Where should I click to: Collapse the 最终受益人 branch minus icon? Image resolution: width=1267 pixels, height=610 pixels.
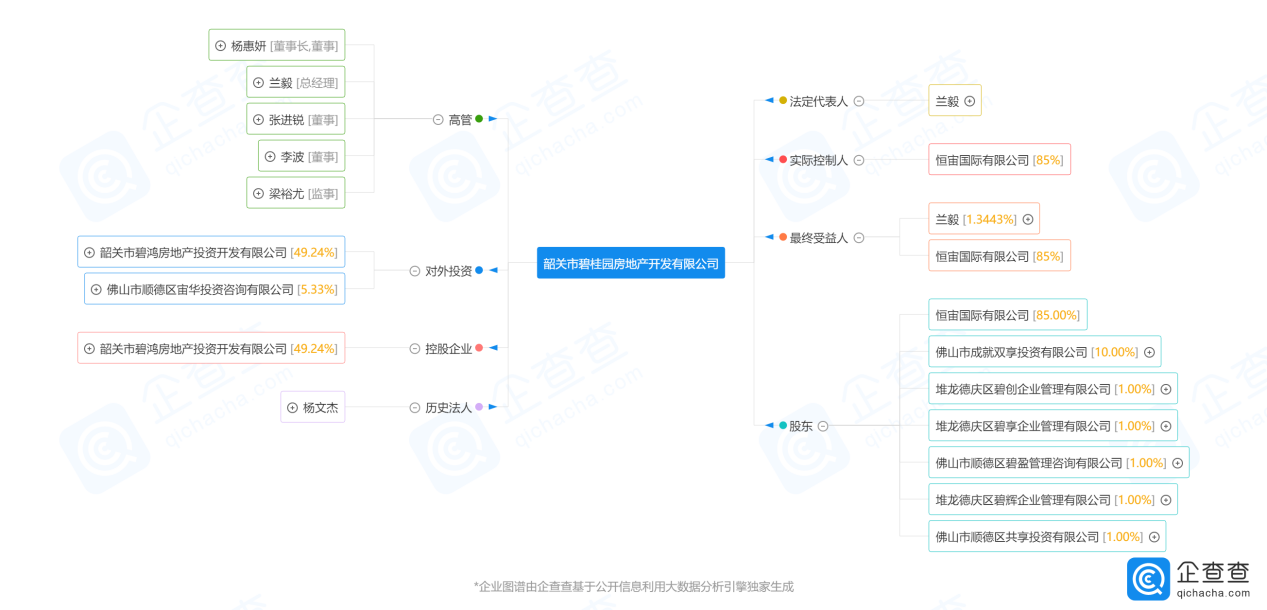click(859, 238)
